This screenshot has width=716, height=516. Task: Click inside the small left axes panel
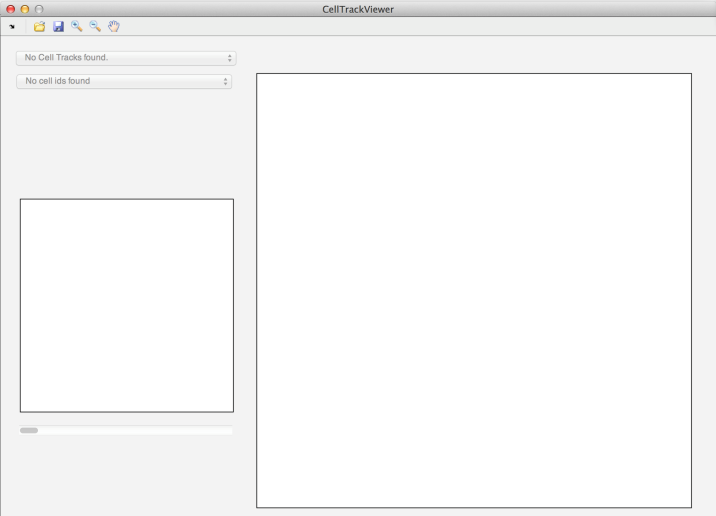coord(127,305)
